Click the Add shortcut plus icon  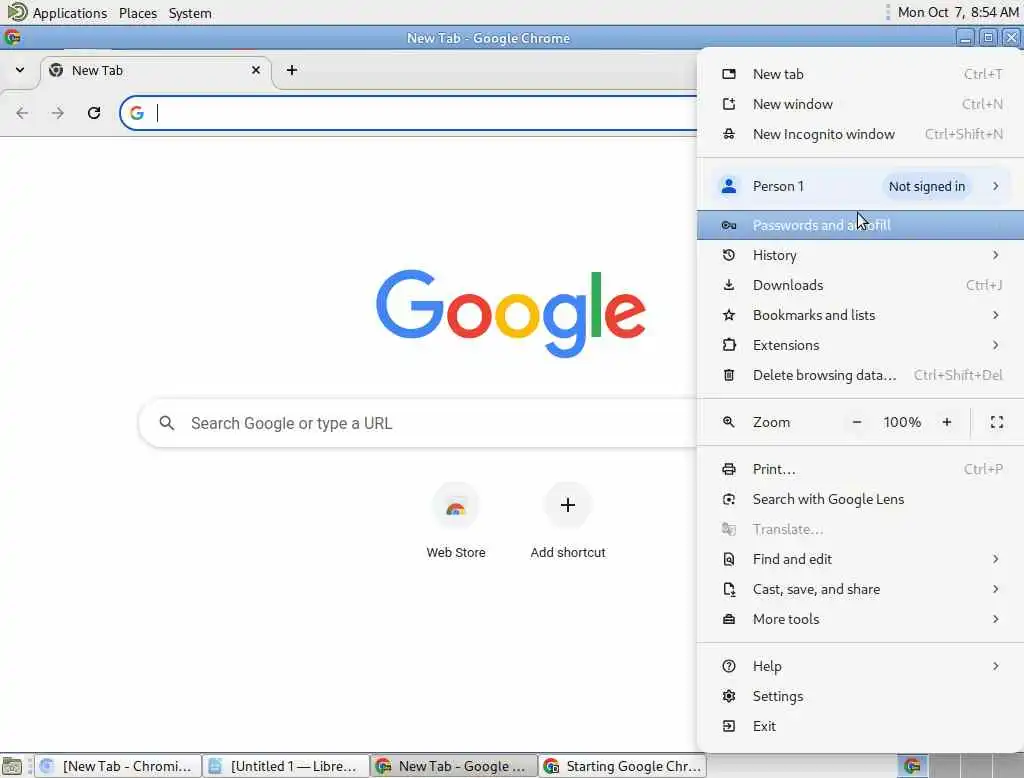568,505
